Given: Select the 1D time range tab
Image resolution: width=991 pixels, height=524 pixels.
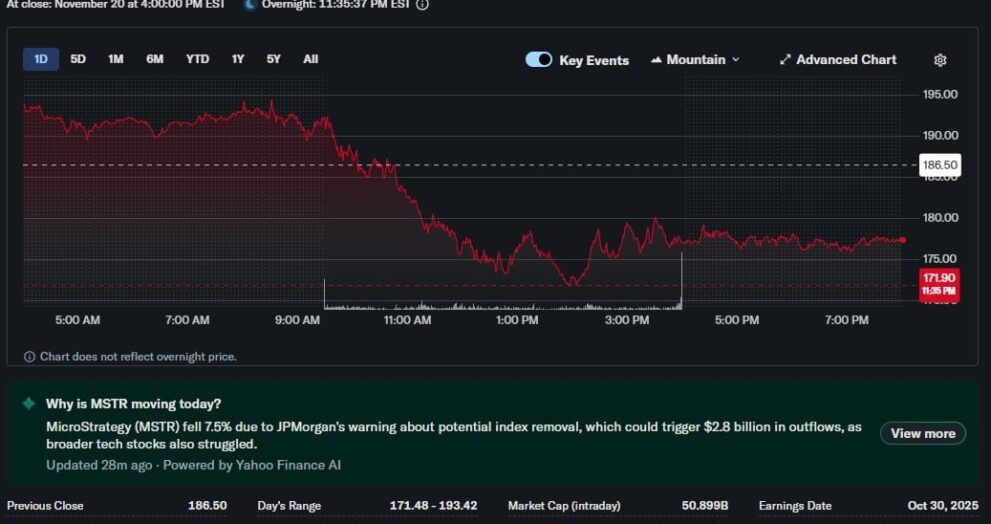Looking at the screenshot, I should click(x=41, y=59).
